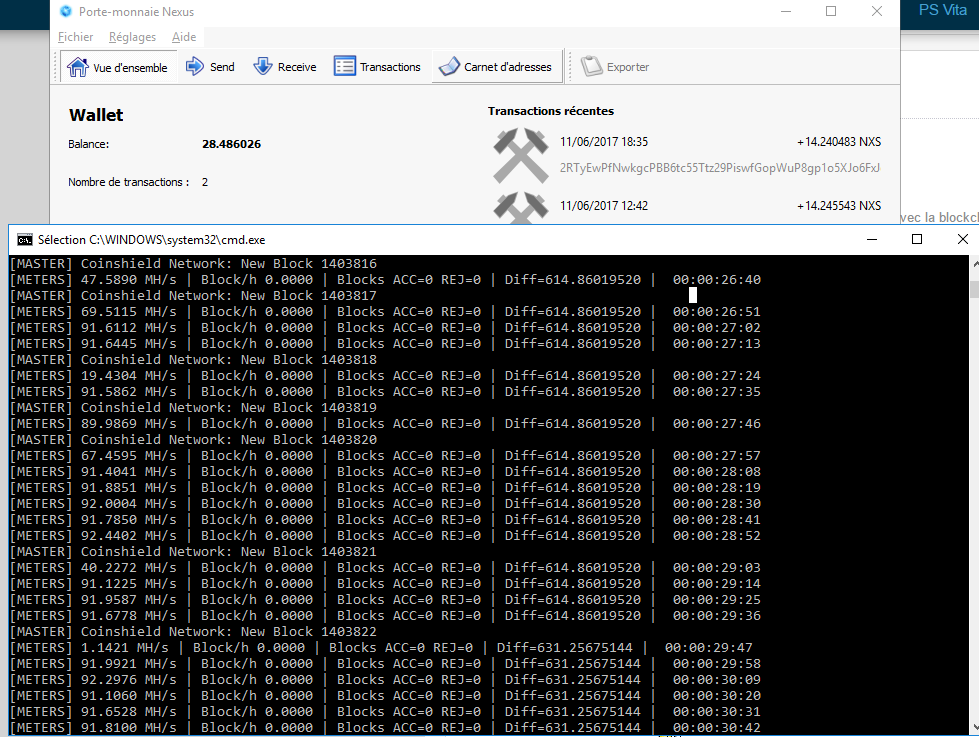
Task: Open the Aide menu
Action: click(184, 37)
